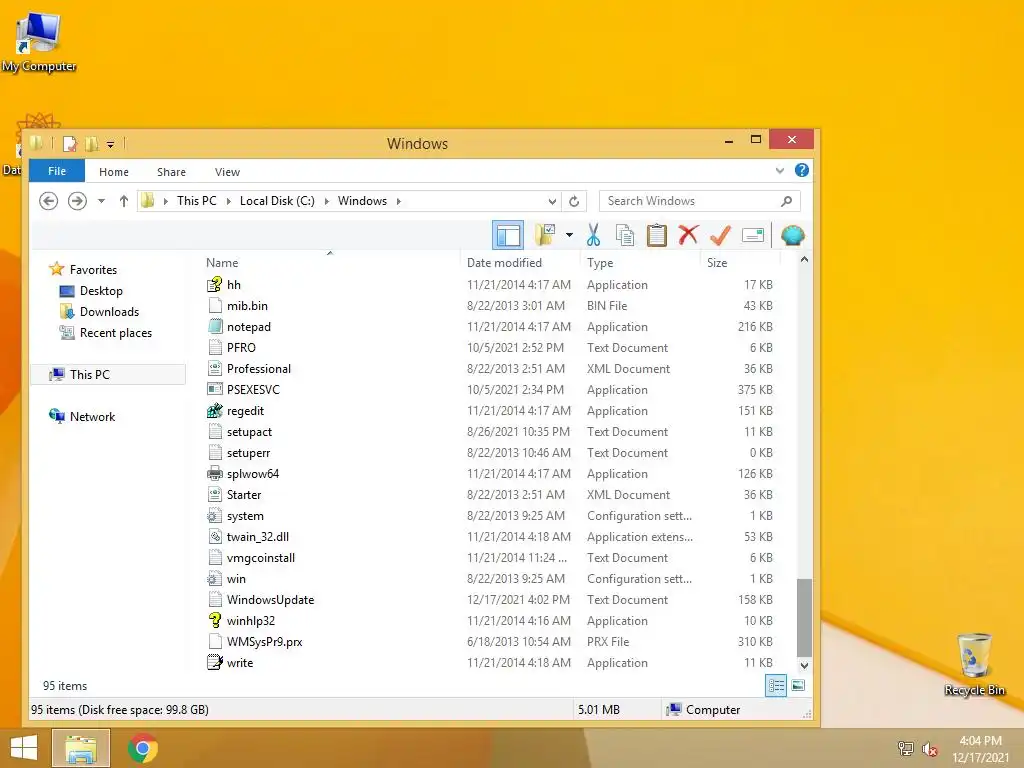Select Recent places in navigation pane
The height and width of the screenshot is (768, 1024).
pos(116,332)
